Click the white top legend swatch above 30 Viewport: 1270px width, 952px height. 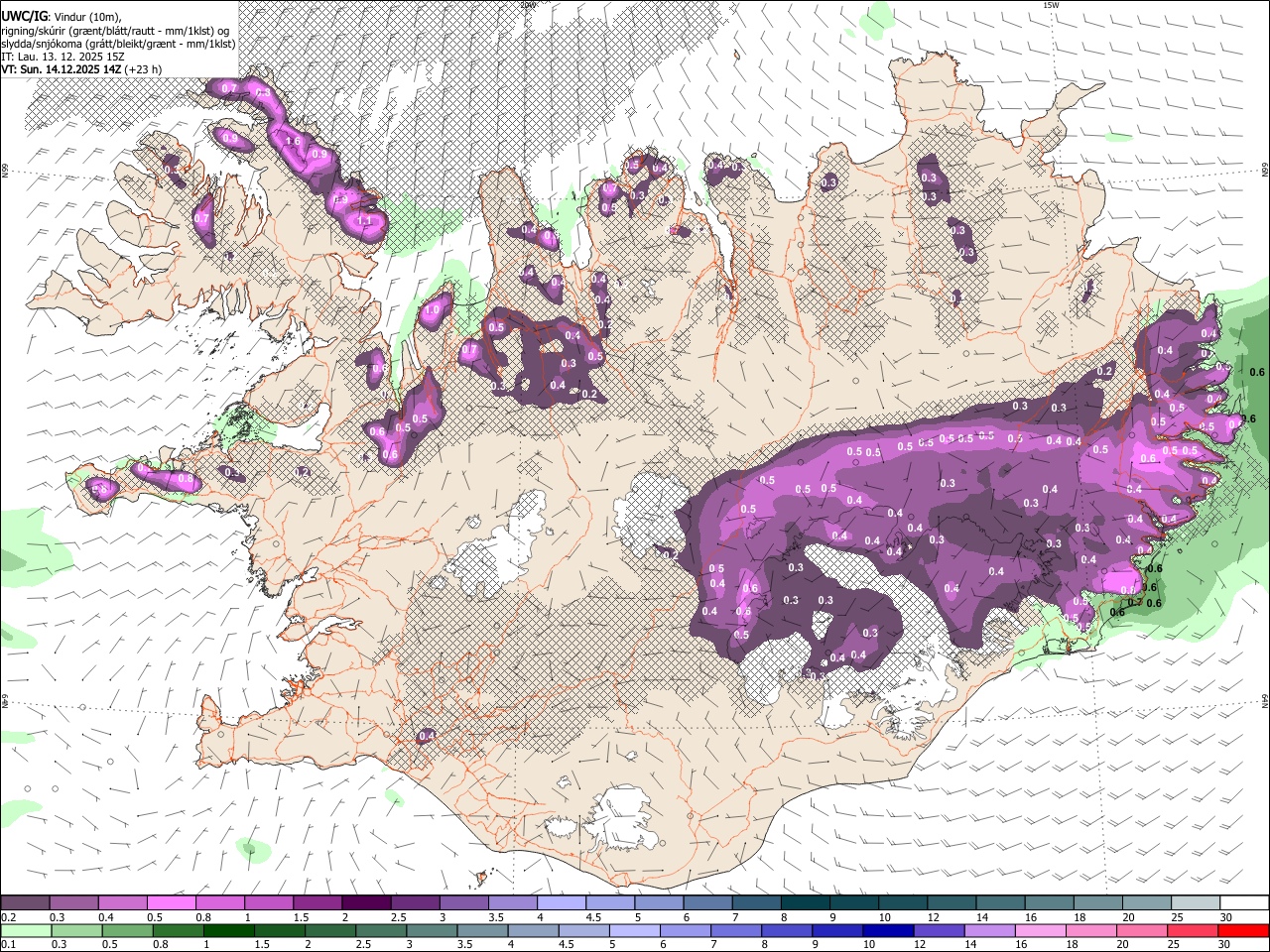coord(1244,902)
